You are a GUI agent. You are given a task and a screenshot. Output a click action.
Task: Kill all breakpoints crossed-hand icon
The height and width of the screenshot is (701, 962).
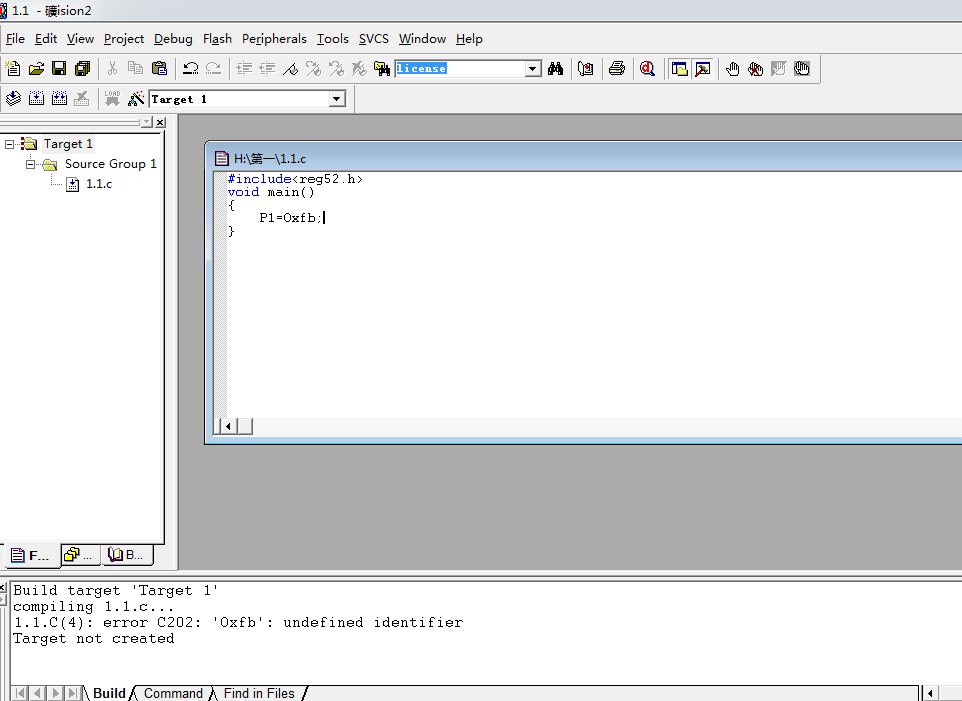pos(755,69)
